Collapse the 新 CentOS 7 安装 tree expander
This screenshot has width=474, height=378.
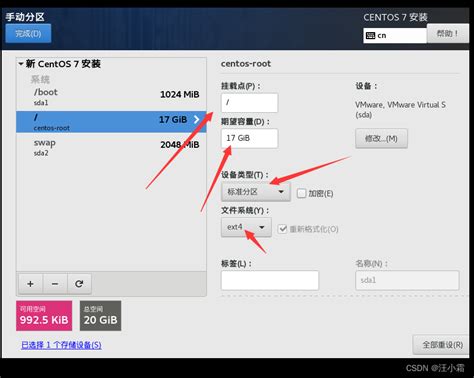(x=21, y=63)
